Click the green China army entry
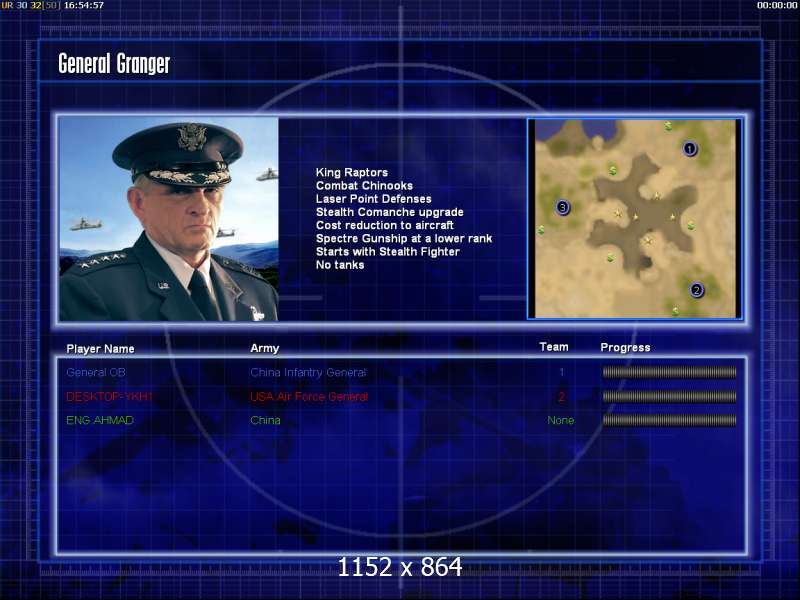The width and height of the screenshot is (800, 600). (x=265, y=420)
